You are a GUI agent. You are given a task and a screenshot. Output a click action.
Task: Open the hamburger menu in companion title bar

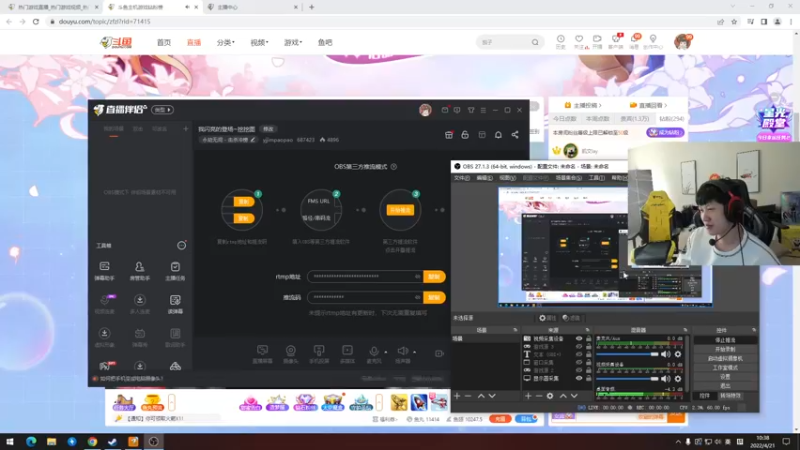tap(483, 110)
